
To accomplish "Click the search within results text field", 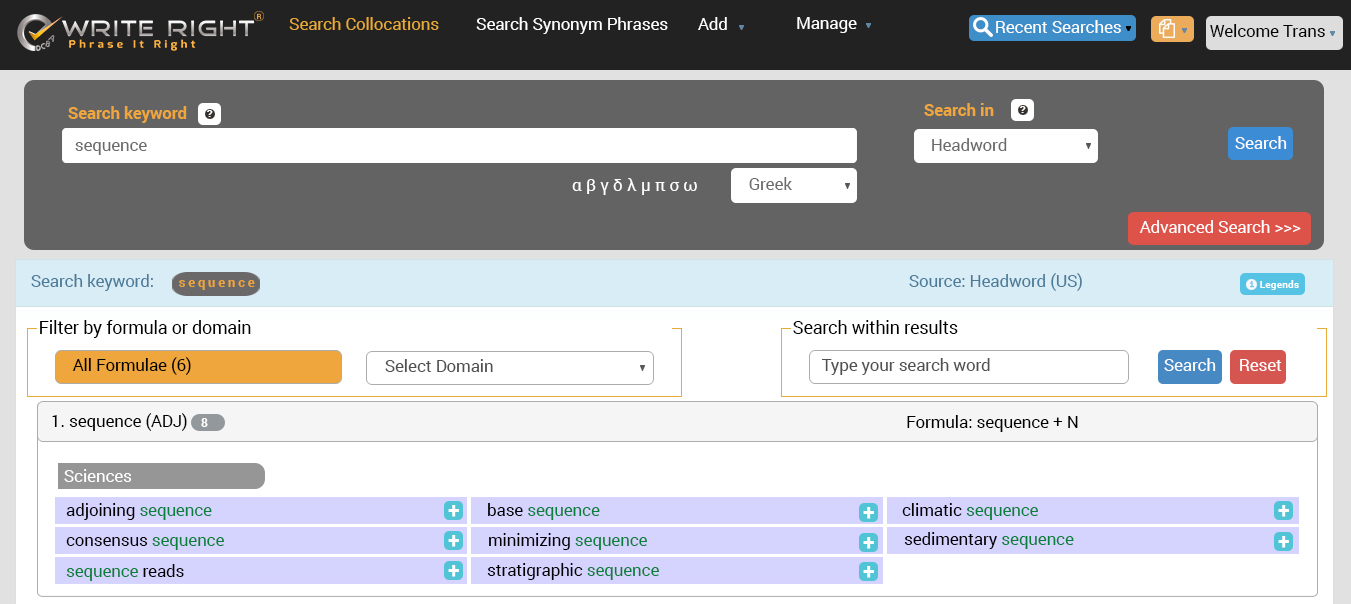I will pyautogui.click(x=967, y=367).
